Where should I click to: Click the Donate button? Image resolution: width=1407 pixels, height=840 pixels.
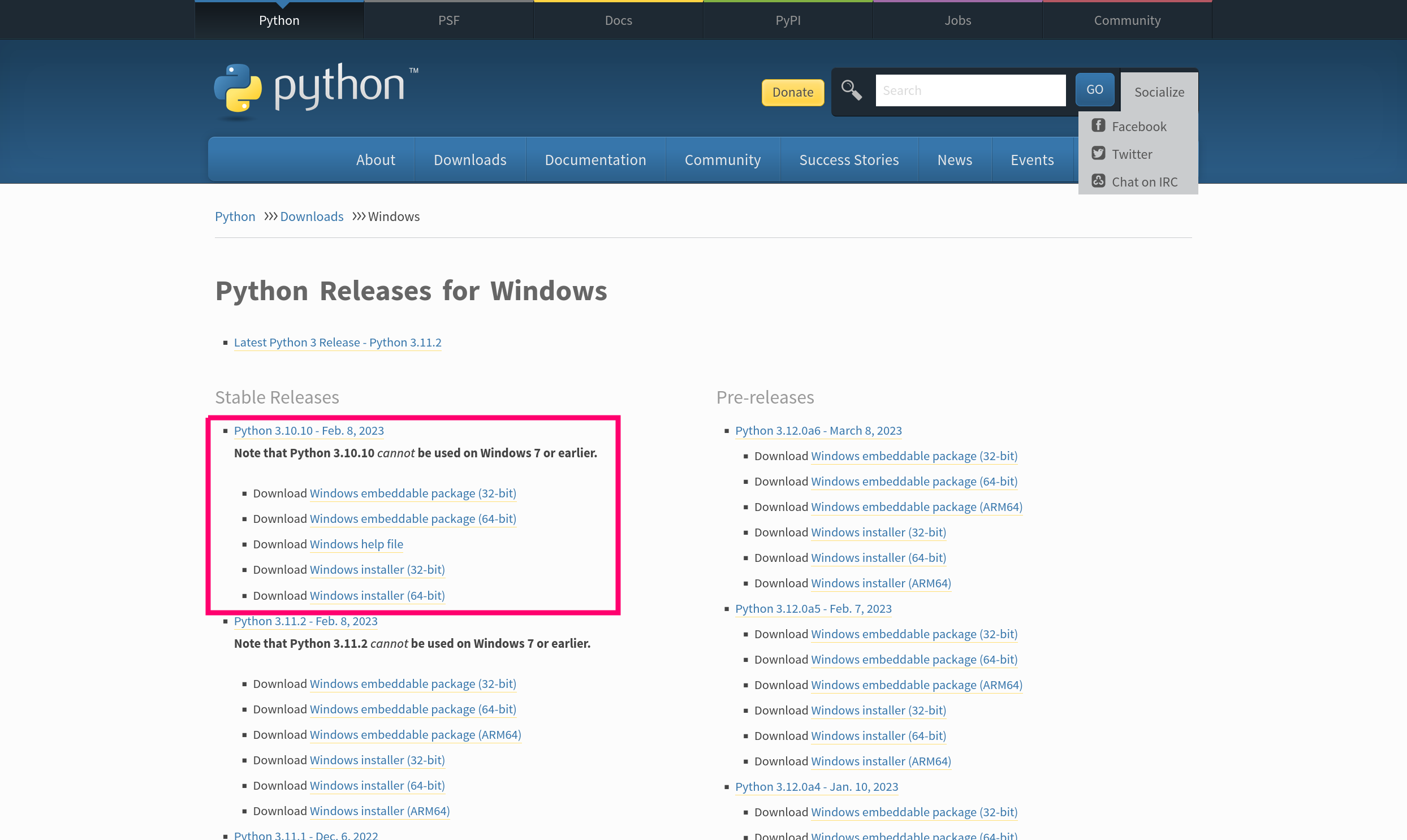pos(792,92)
